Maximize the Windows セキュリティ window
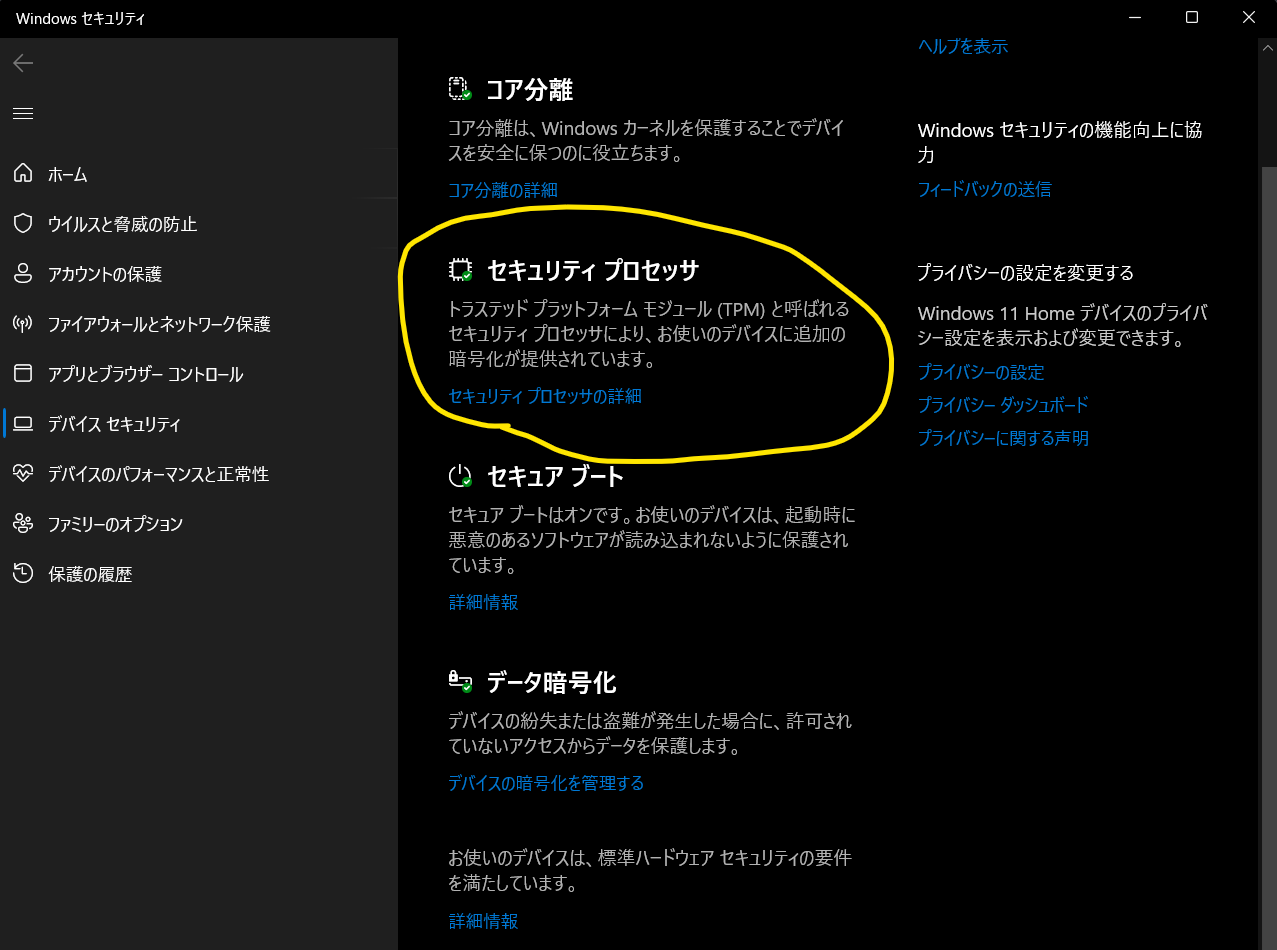1277x950 pixels. [1192, 17]
